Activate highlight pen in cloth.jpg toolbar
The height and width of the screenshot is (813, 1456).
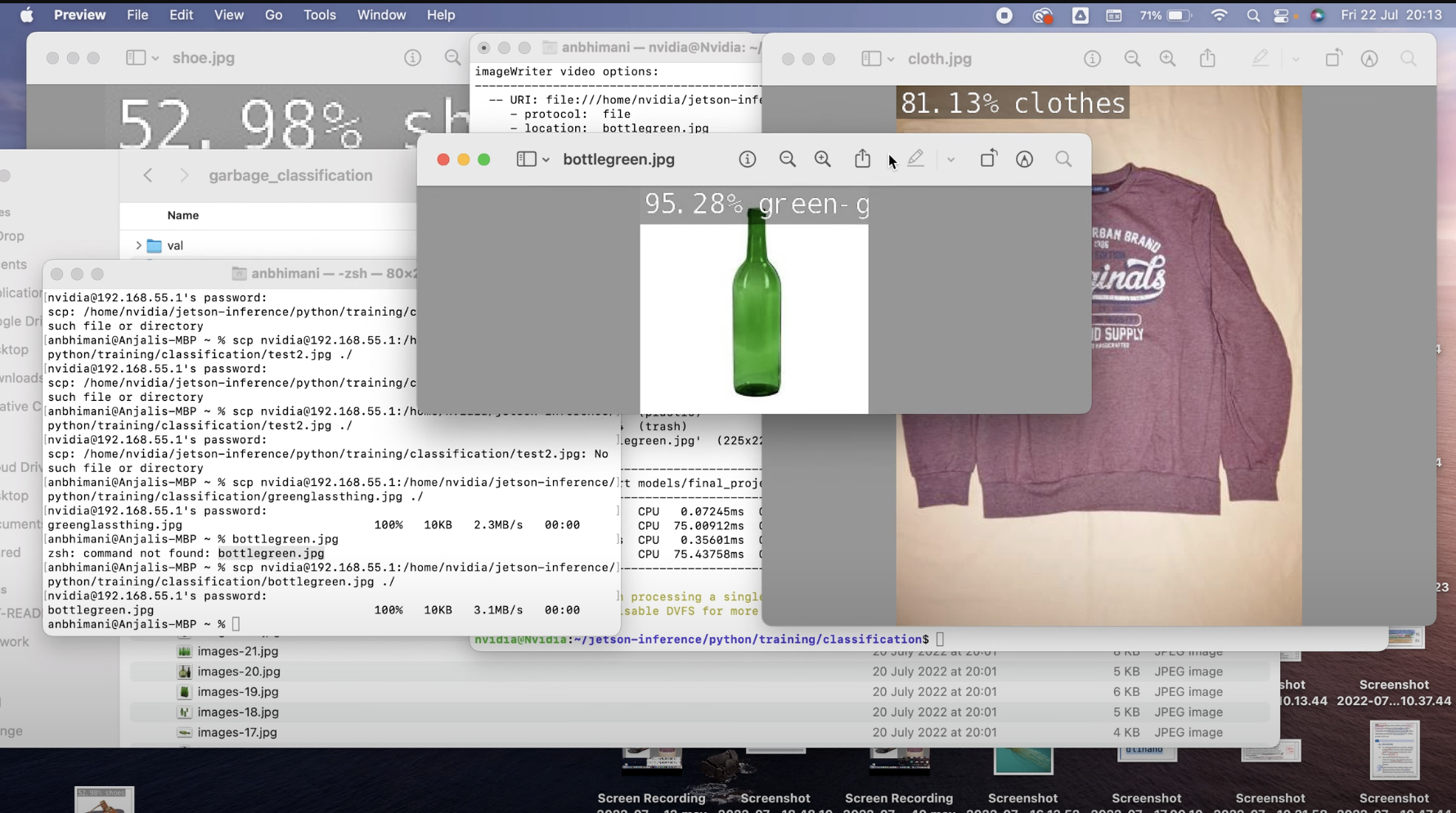[x=1261, y=58]
